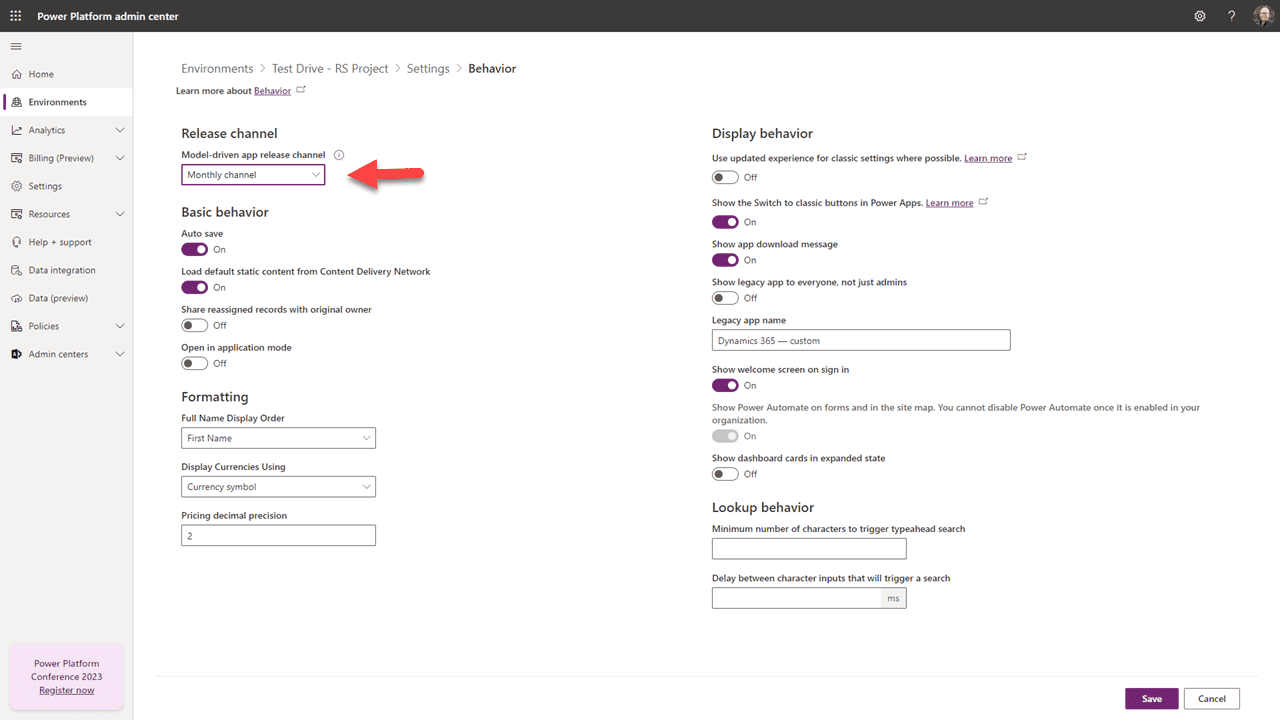Collapse the left navigation hamburger menu
Screen dimensions: 1280x720
click(16, 46)
